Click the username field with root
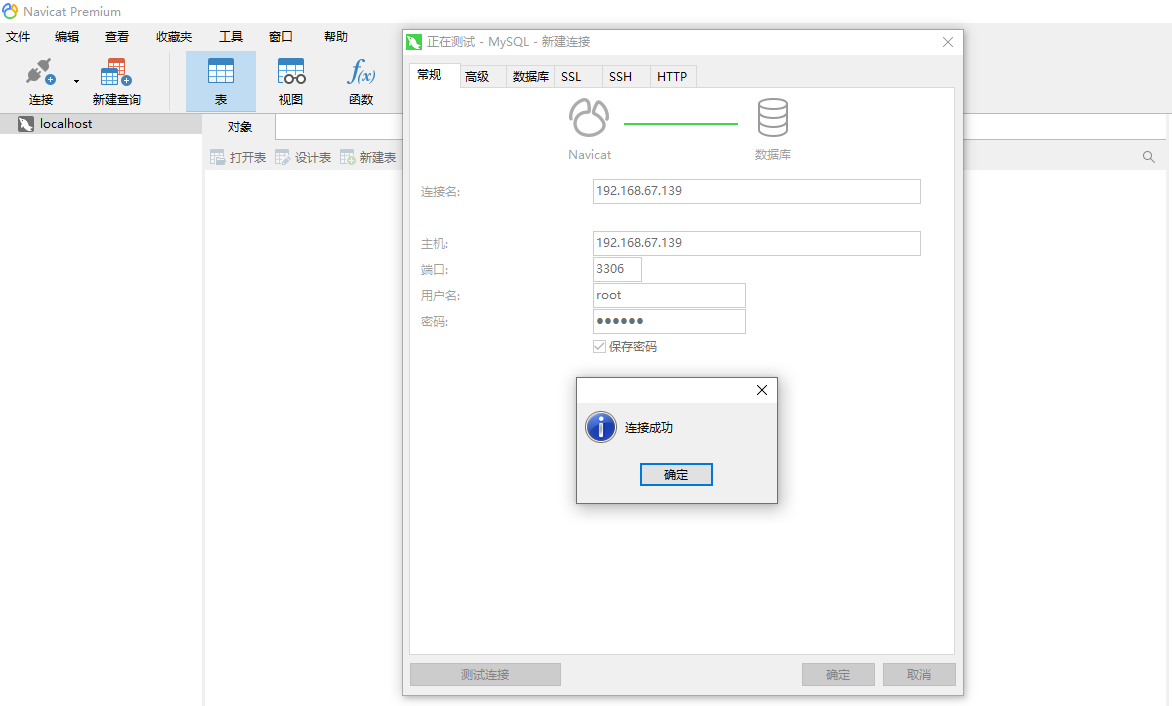The width and height of the screenshot is (1172, 706). pos(669,295)
